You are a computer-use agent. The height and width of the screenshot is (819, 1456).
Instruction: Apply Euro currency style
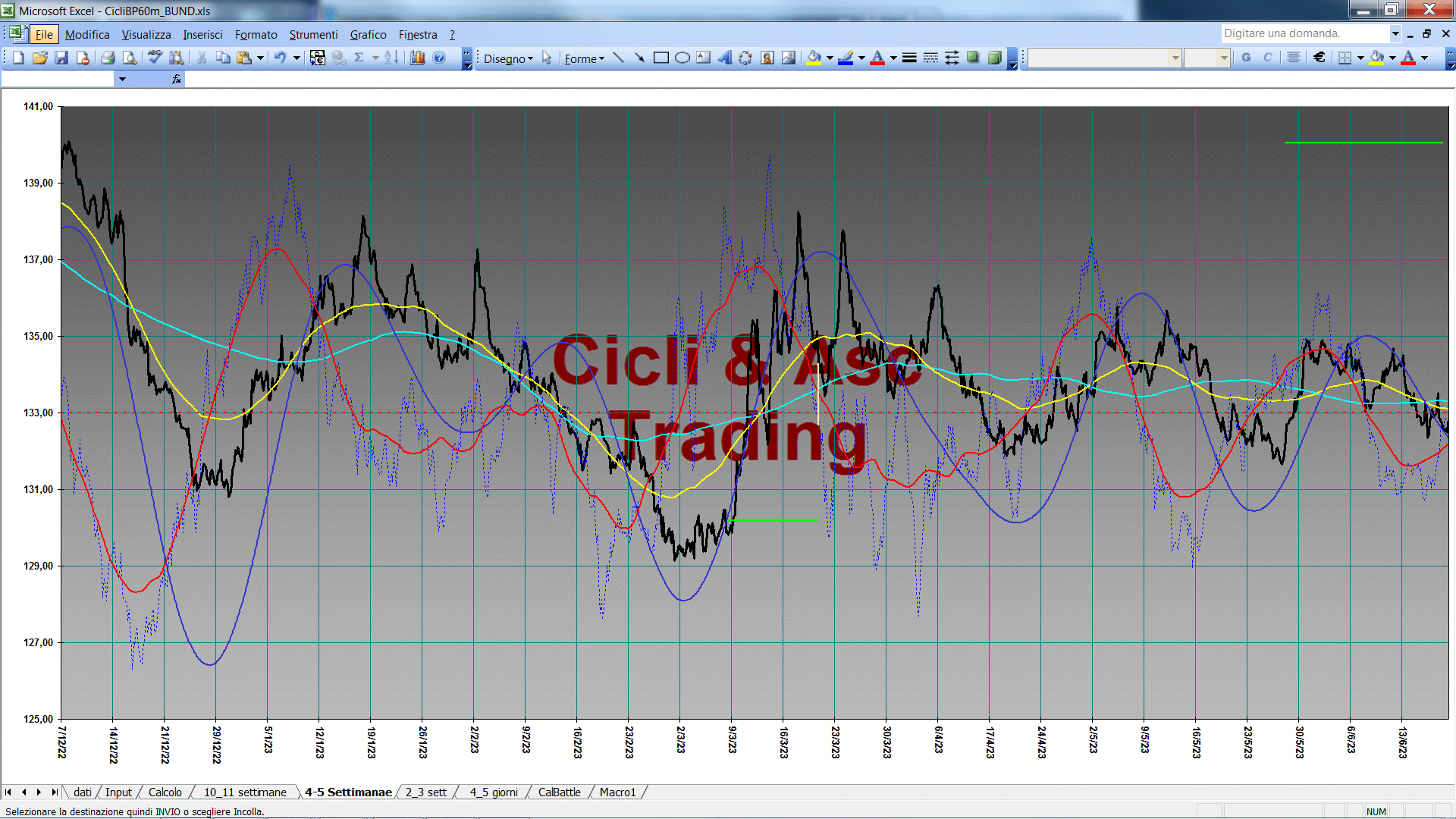coord(1319,58)
